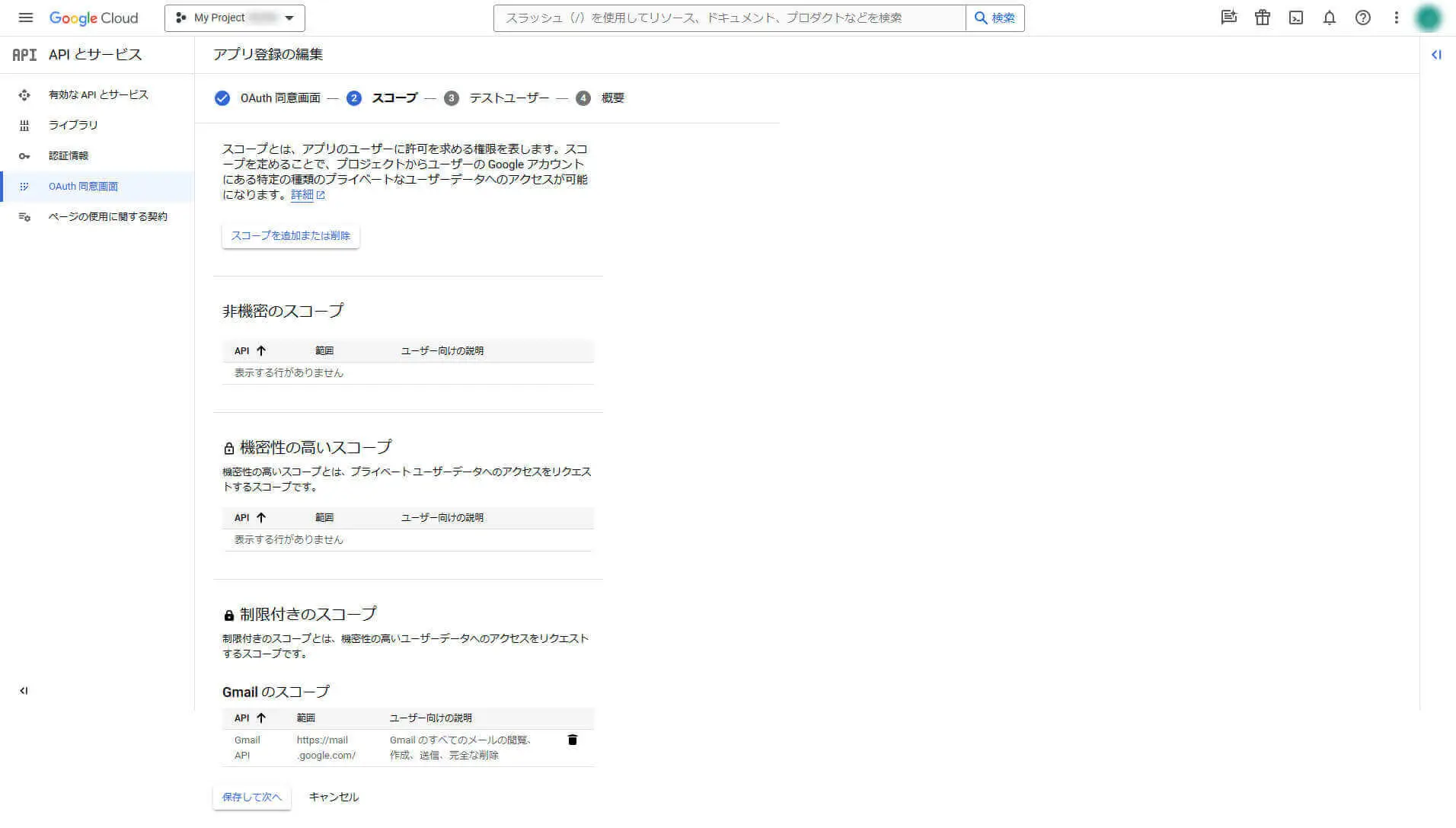Open the free trial gift icon
Image resolution: width=1456 pixels, height=828 pixels.
[x=1263, y=18]
